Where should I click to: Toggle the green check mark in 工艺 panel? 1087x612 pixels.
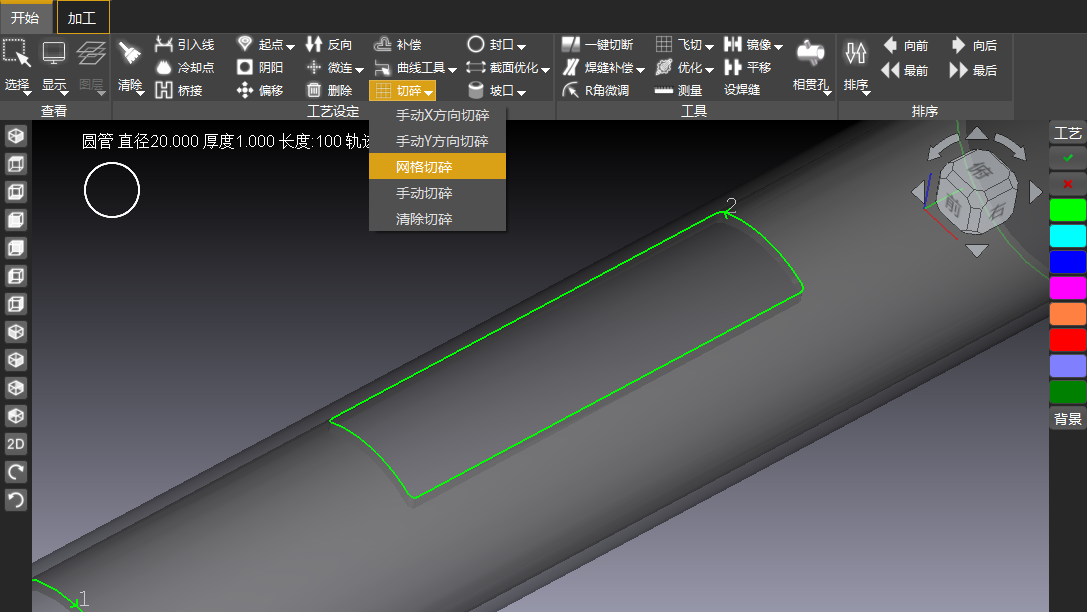(1068, 158)
